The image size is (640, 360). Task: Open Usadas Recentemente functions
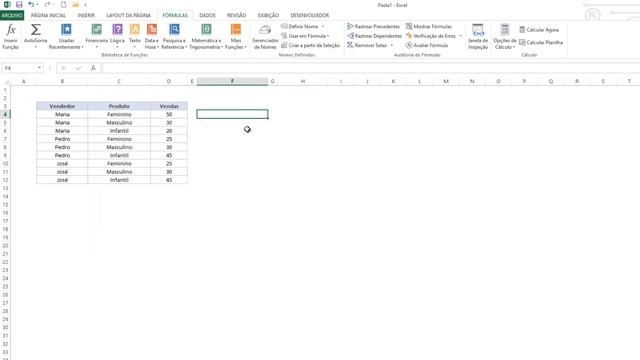pos(66,37)
